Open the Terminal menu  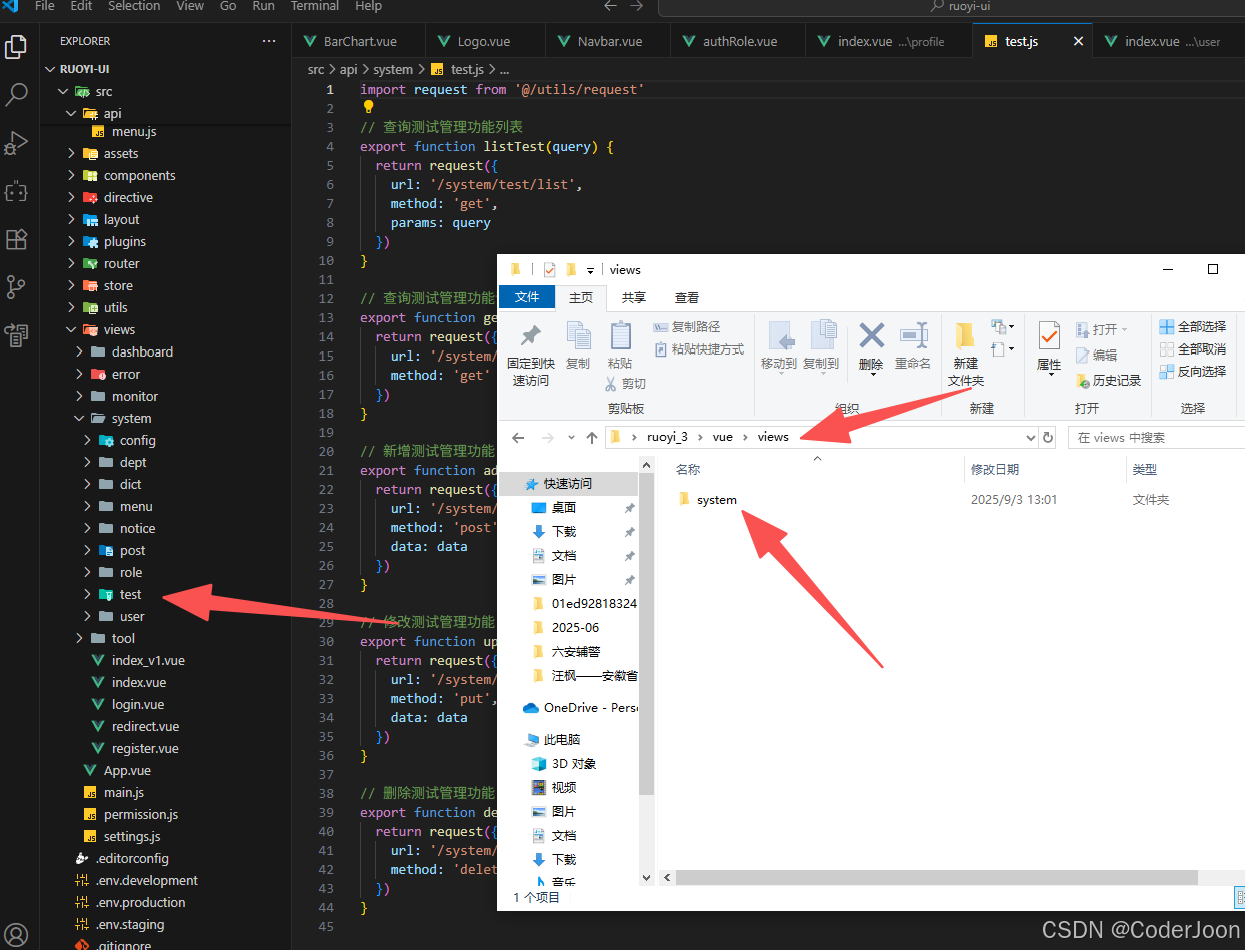[315, 6]
